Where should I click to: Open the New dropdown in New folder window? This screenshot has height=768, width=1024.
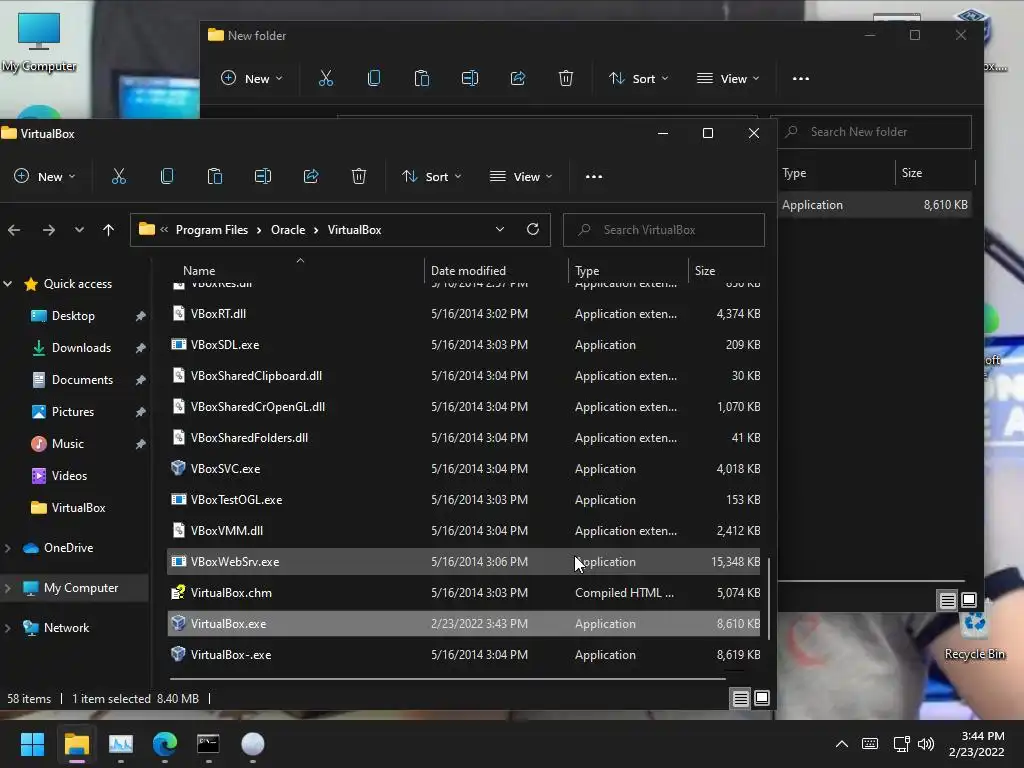pos(251,78)
